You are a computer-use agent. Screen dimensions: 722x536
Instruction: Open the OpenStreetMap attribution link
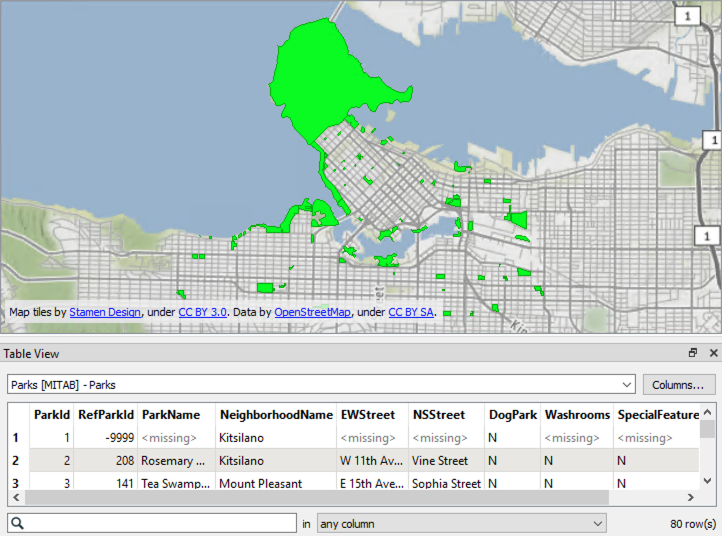(x=312, y=312)
